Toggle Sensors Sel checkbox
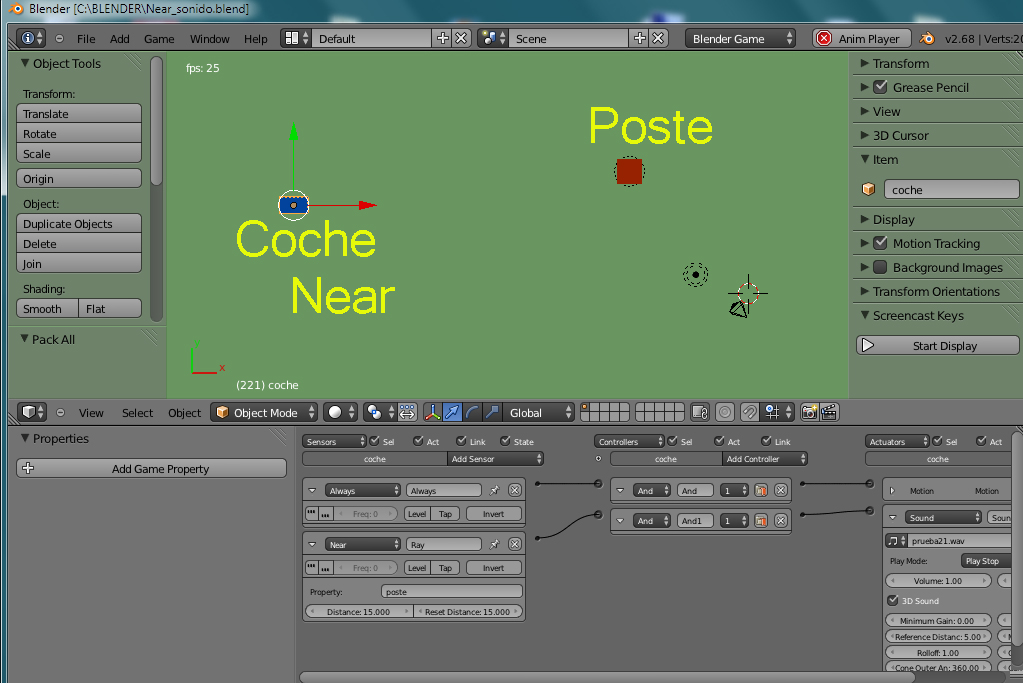Viewport: 1023px width, 683px height. click(374, 441)
